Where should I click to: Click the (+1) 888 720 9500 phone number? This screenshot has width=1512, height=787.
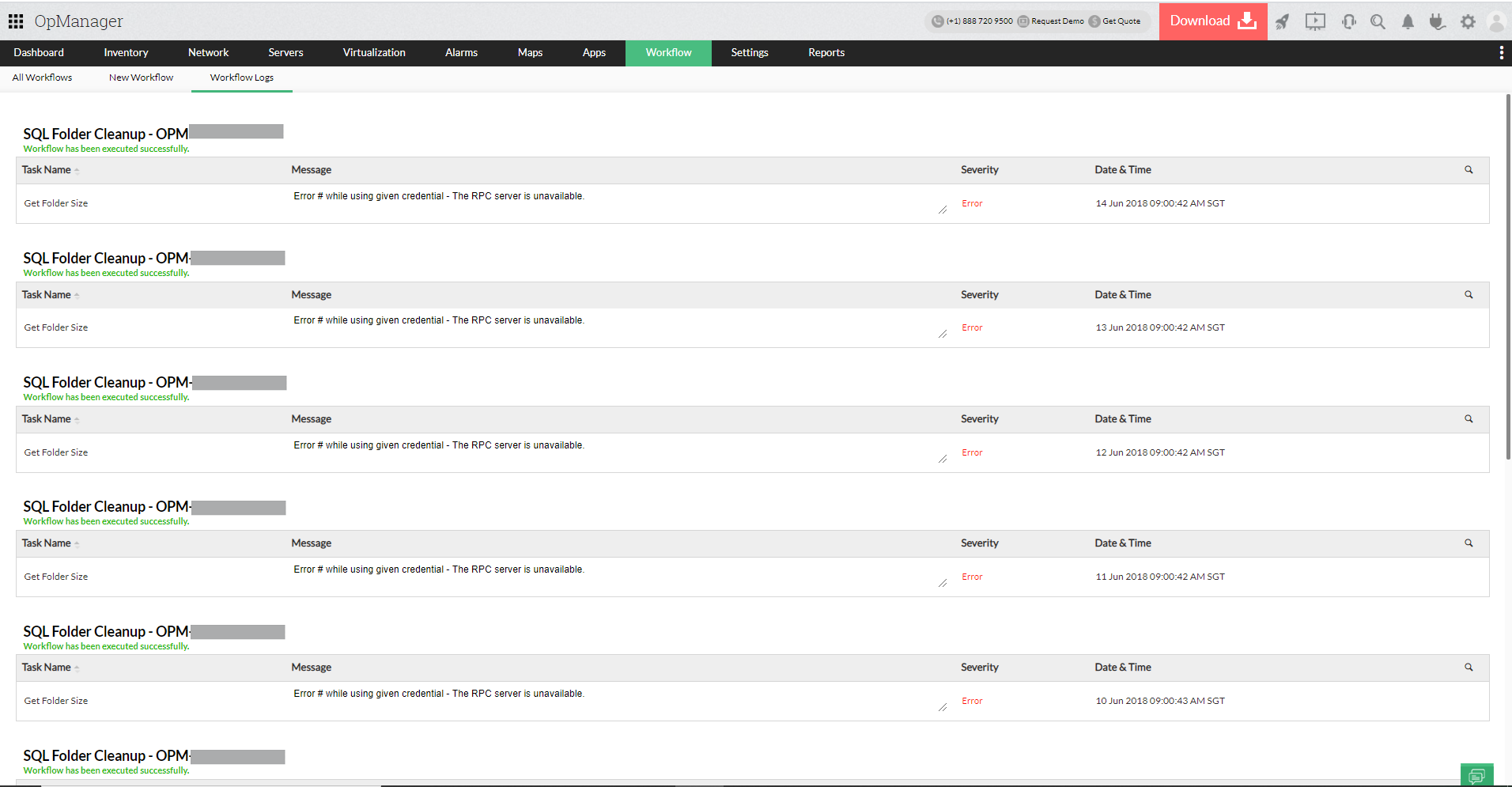(979, 21)
